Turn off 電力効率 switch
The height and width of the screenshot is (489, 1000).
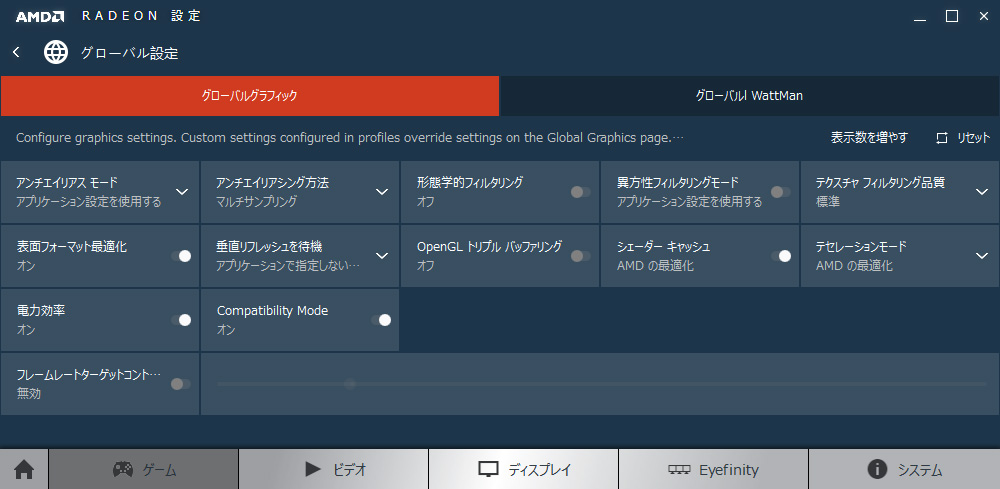[181, 320]
